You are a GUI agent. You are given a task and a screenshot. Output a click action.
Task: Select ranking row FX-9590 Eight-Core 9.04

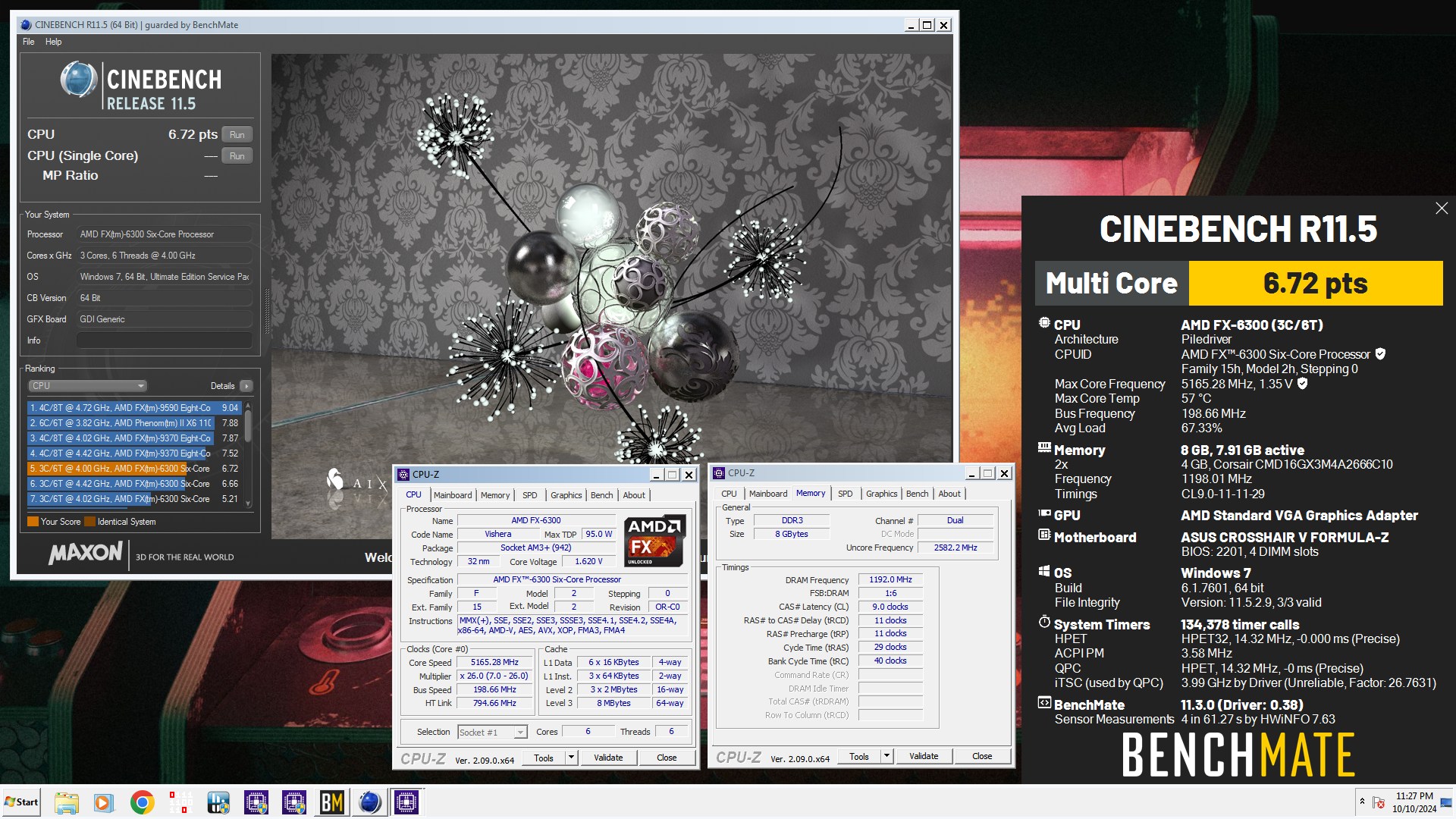click(x=134, y=408)
